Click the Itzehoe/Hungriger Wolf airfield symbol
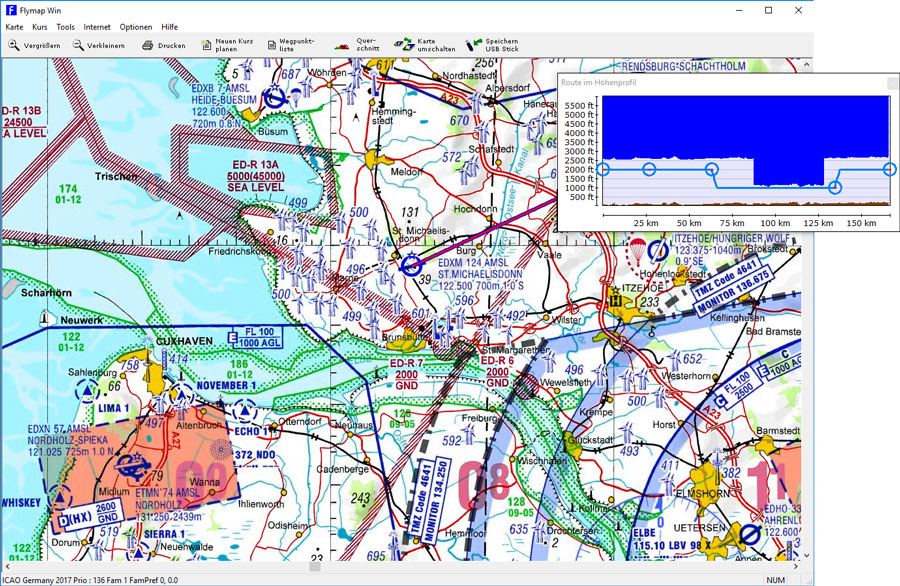900x586 pixels. tap(657, 251)
